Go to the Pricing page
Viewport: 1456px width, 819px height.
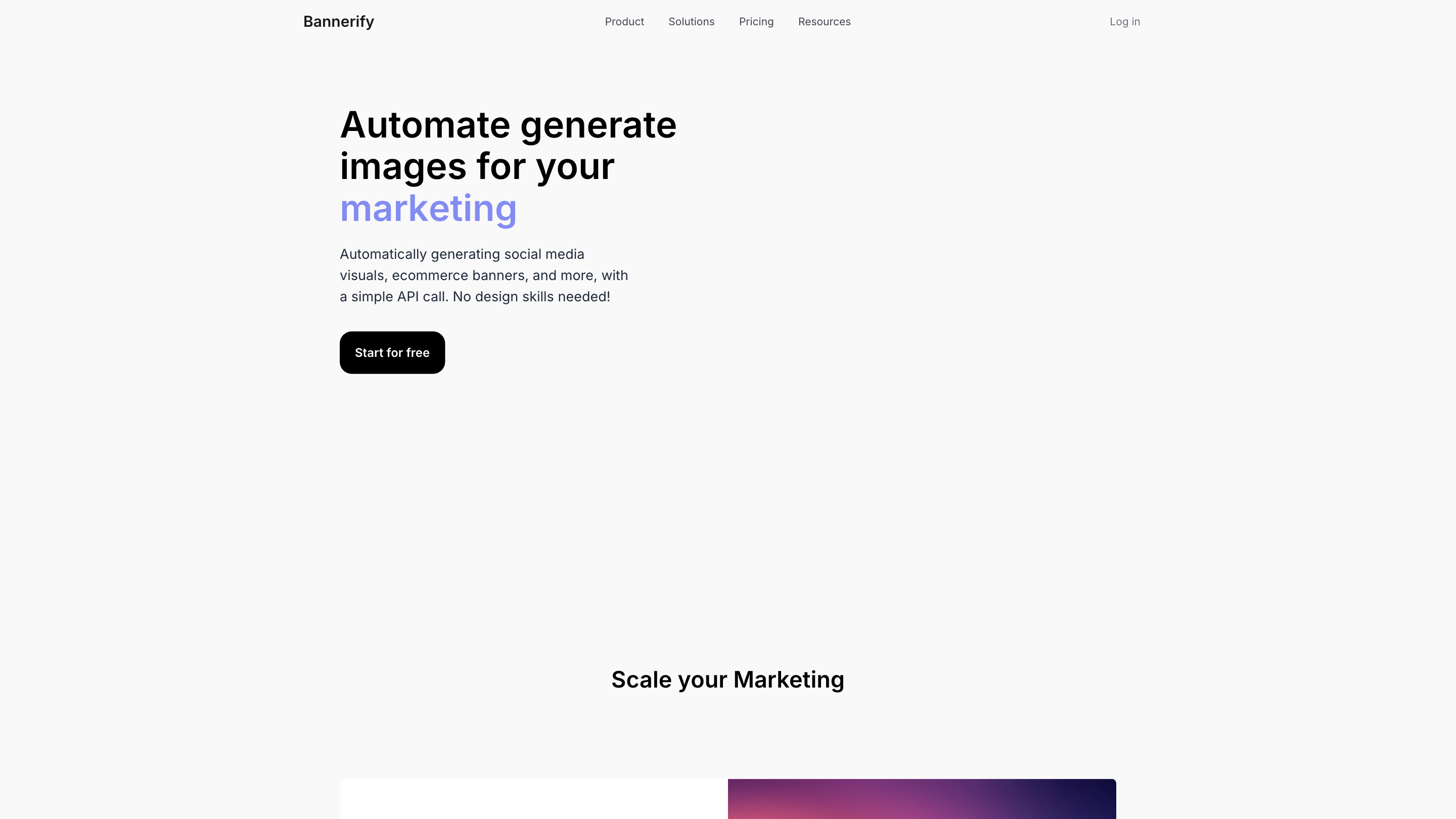(756, 21)
